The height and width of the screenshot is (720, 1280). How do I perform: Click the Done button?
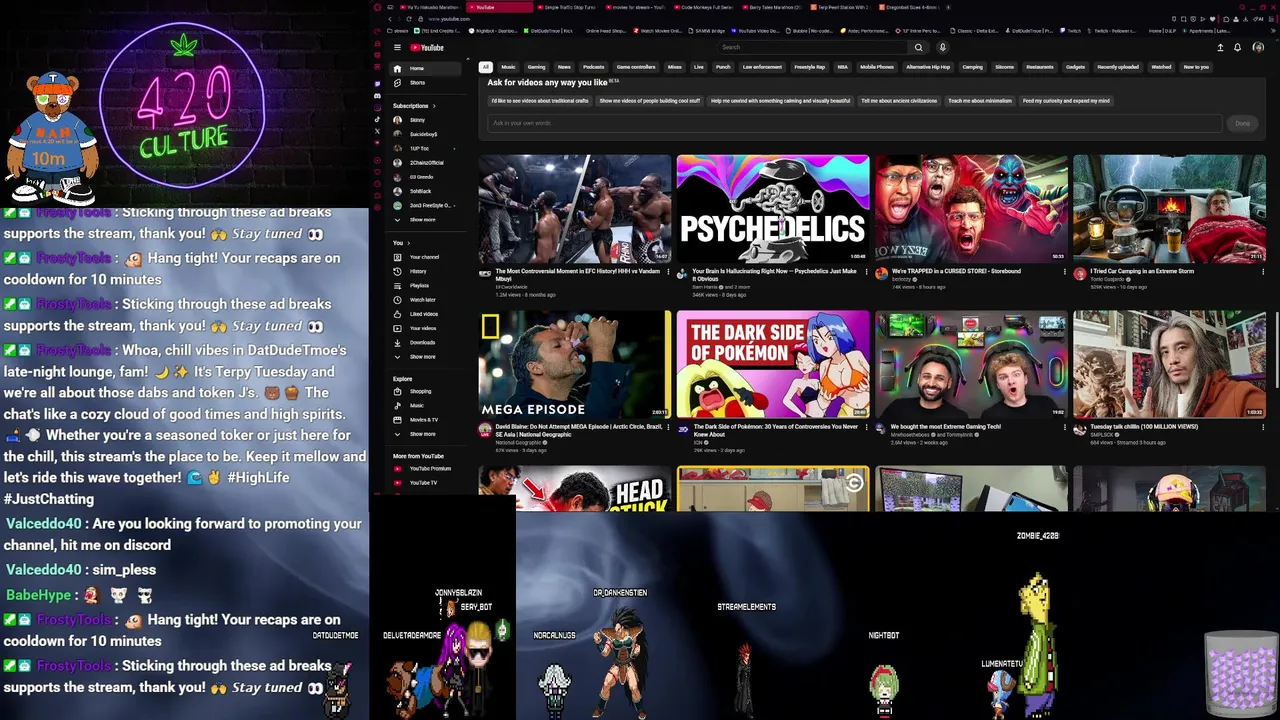1242,123
